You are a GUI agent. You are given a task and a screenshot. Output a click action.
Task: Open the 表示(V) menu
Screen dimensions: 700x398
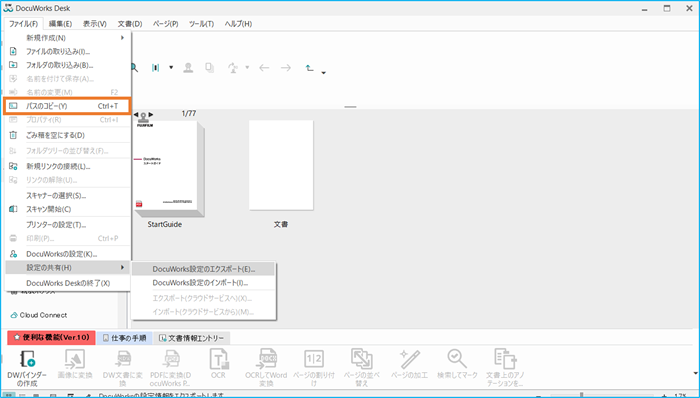pos(95,24)
